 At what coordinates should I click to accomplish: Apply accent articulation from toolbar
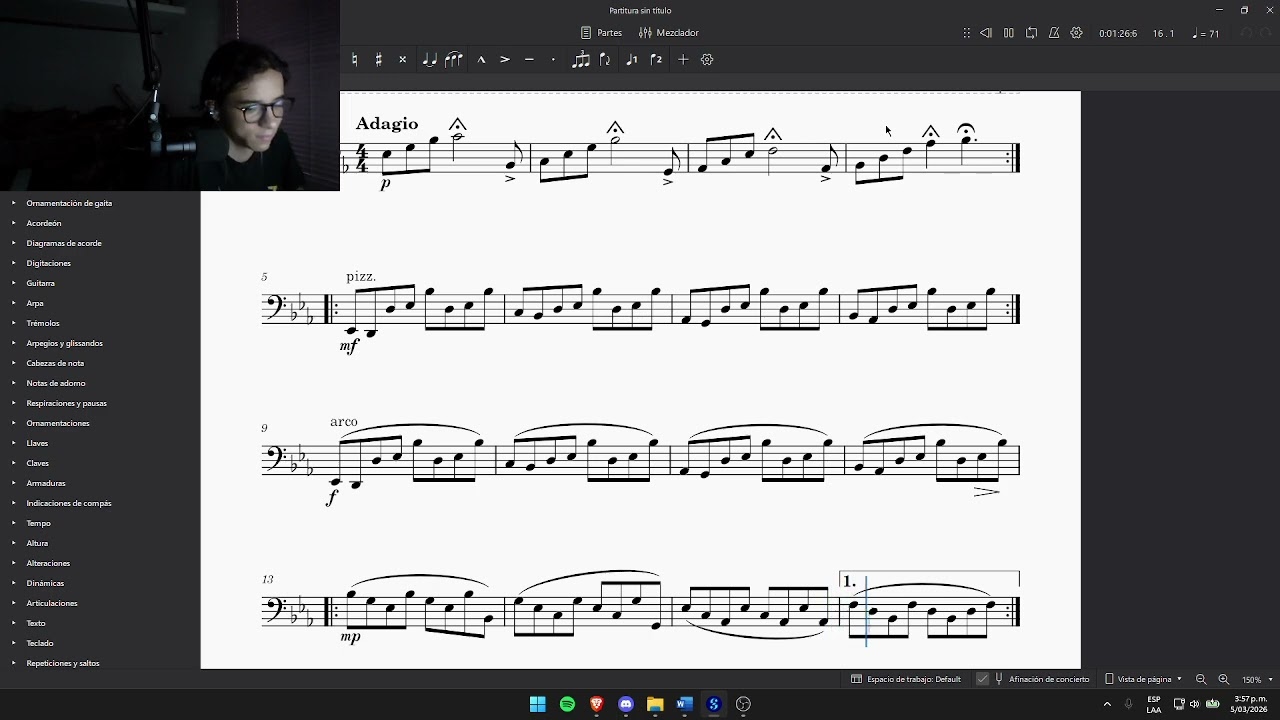coord(505,60)
